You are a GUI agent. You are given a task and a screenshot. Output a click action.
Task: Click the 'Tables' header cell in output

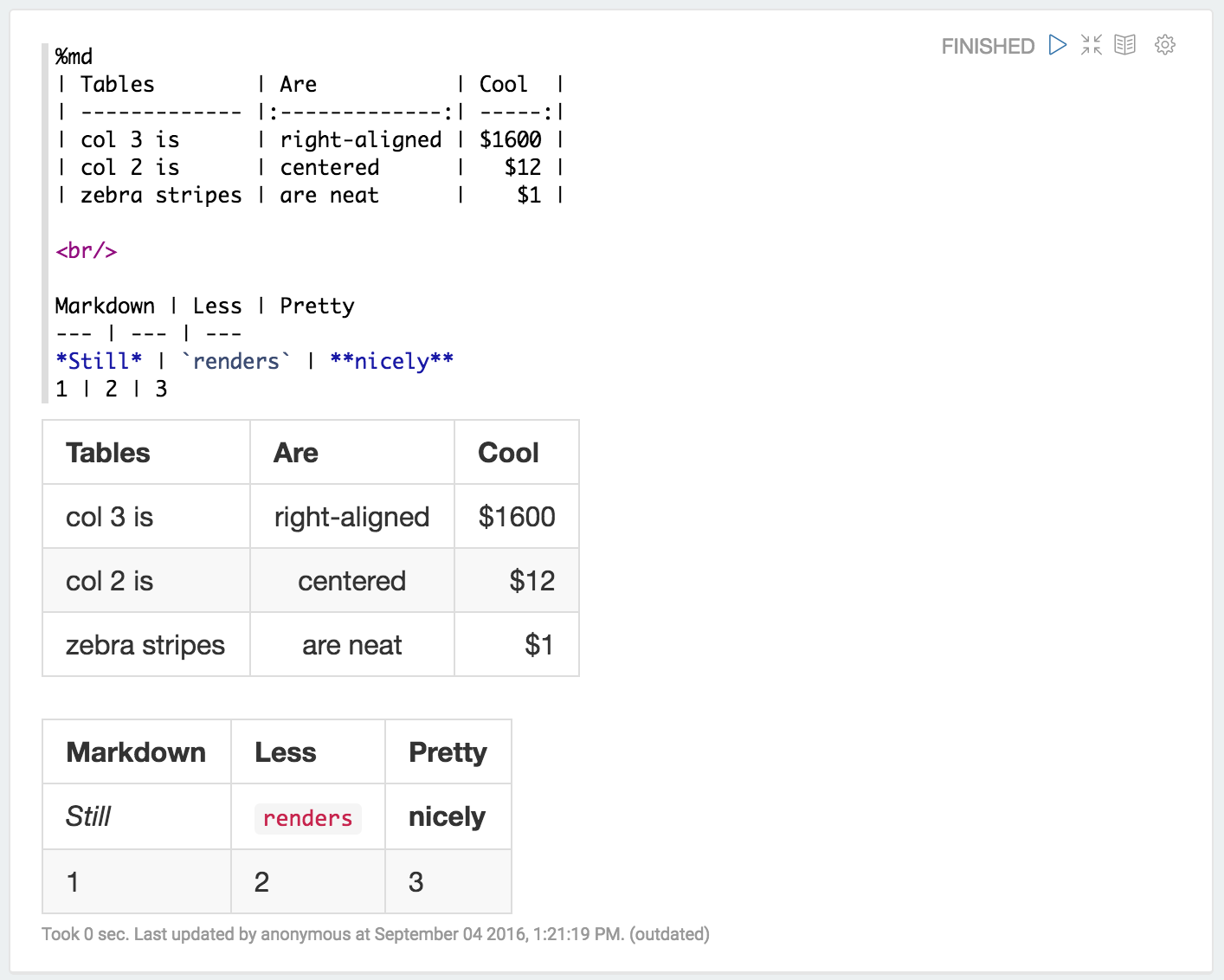point(108,453)
